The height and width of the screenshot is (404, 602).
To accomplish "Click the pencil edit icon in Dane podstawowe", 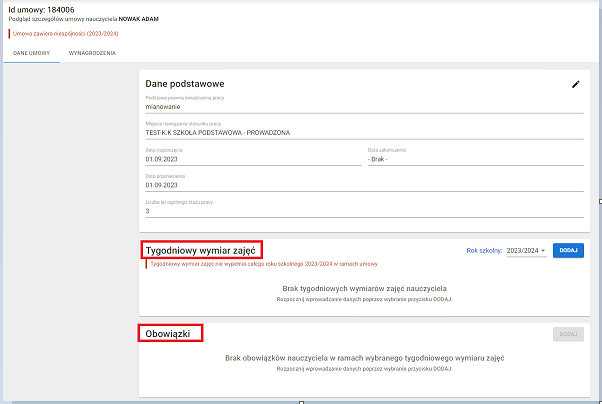I will tap(575, 85).
